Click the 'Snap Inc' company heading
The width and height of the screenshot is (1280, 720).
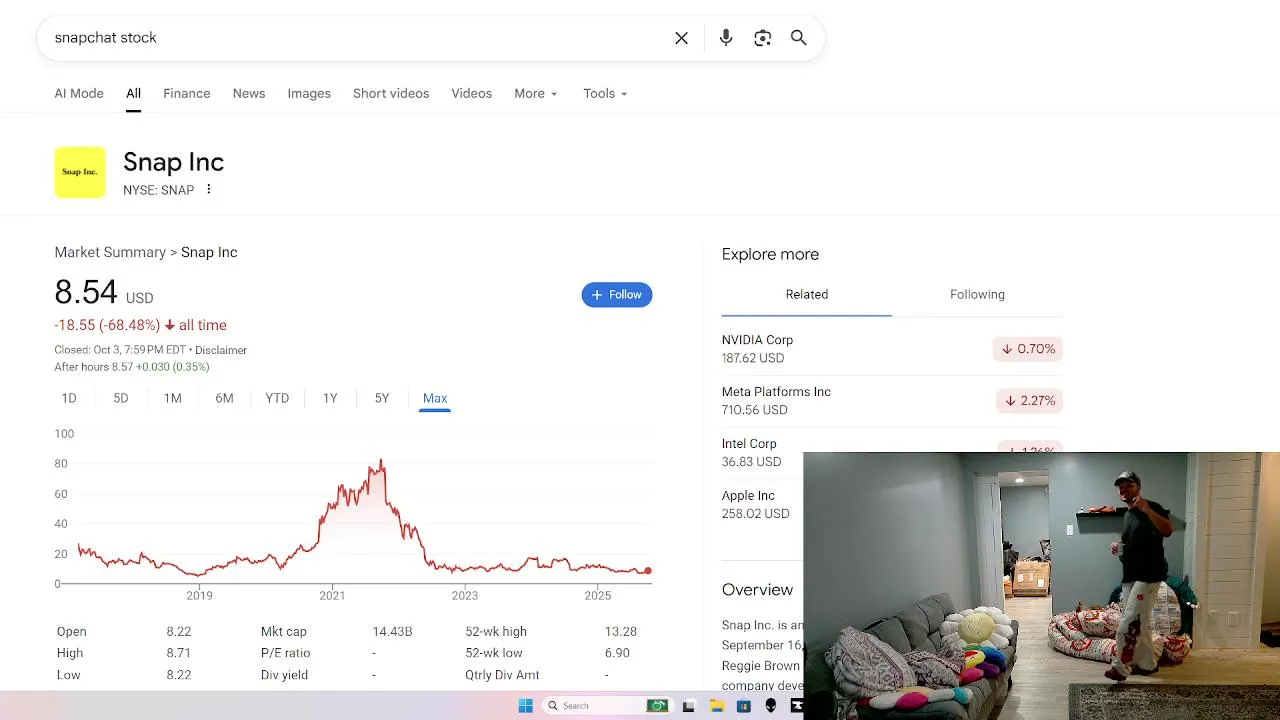coord(173,162)
